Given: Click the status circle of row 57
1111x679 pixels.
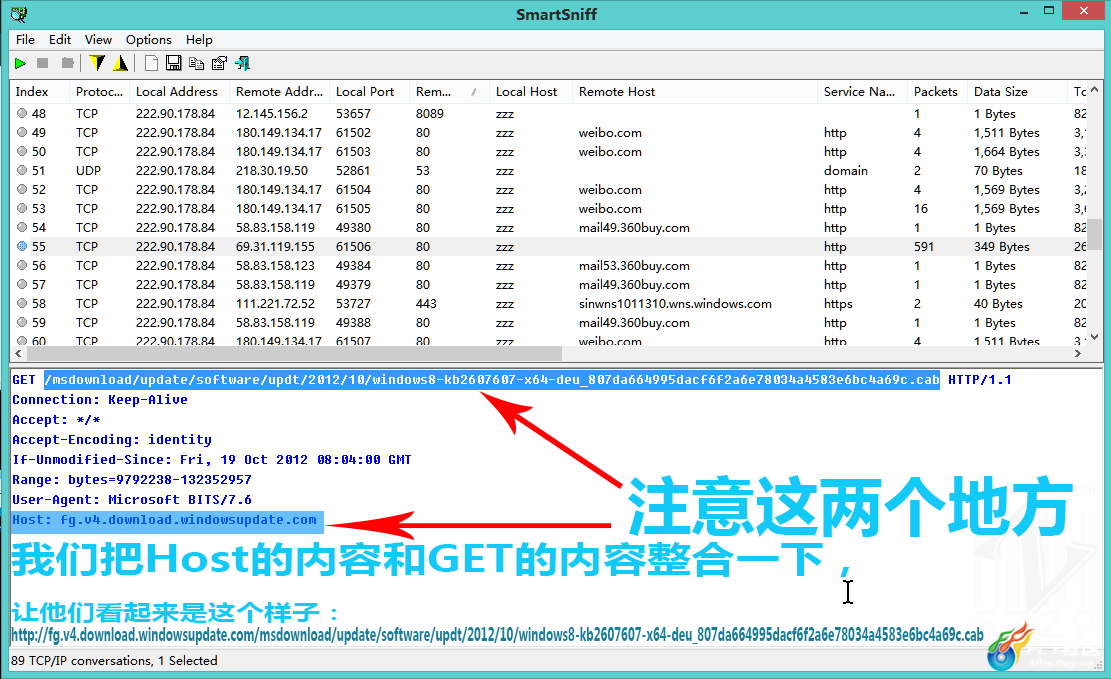Looking at the screenshot, I should 22,285.
